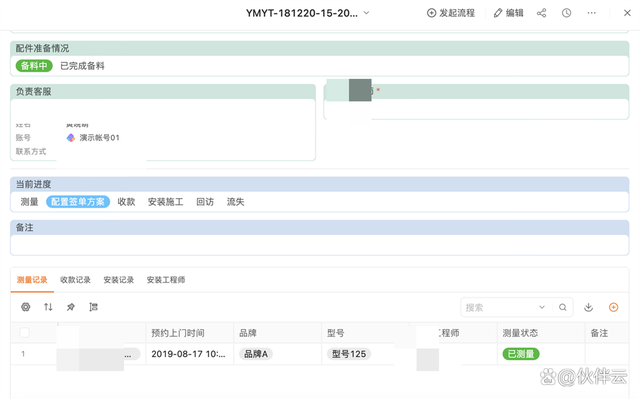
Task: Toggle the select-all checkbox in table header
Action: [x=24, y=332]
